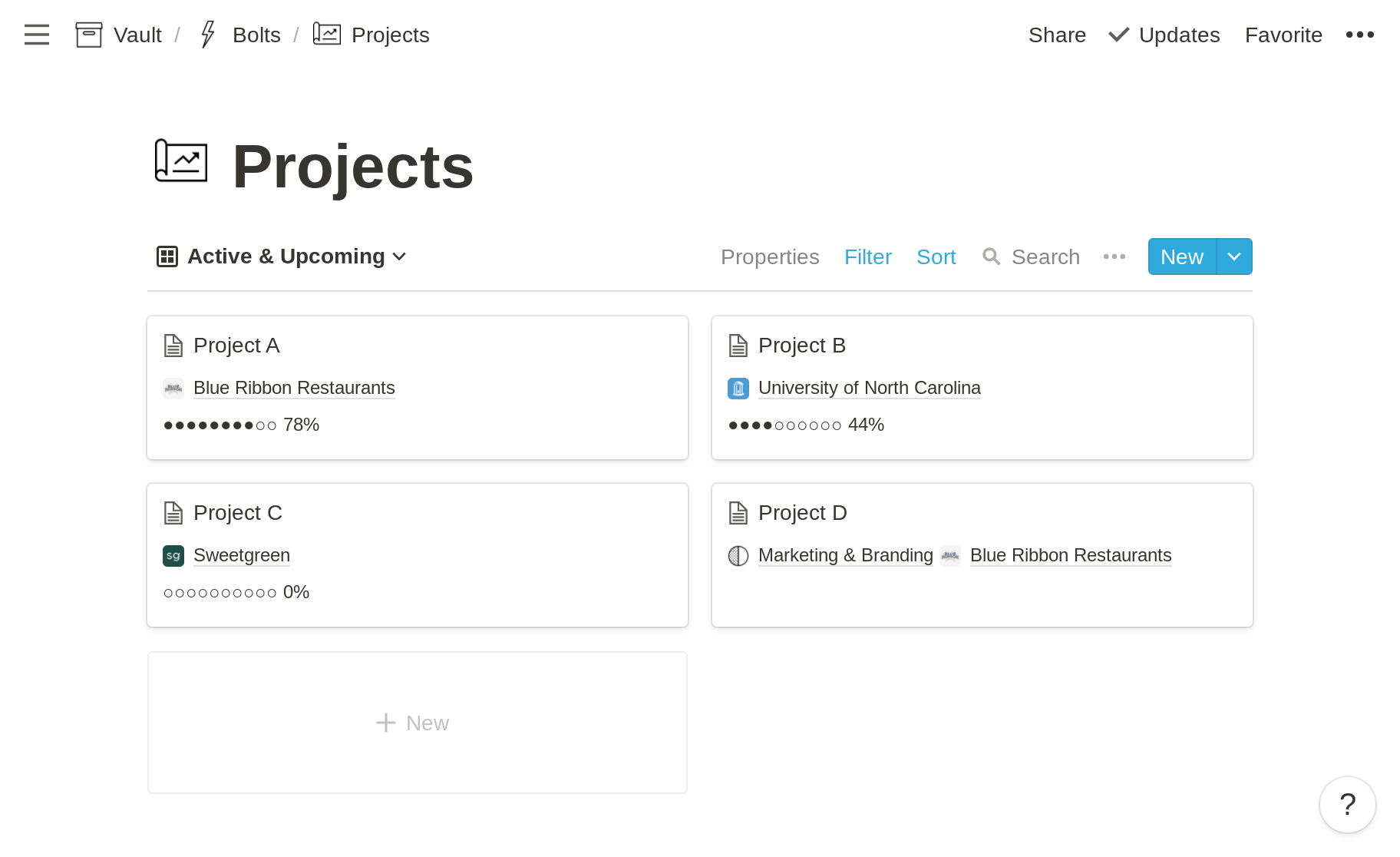The image size is (1400, 857).
Task: Click the University of North Carolina icon
Action: (x=738, y=388)
